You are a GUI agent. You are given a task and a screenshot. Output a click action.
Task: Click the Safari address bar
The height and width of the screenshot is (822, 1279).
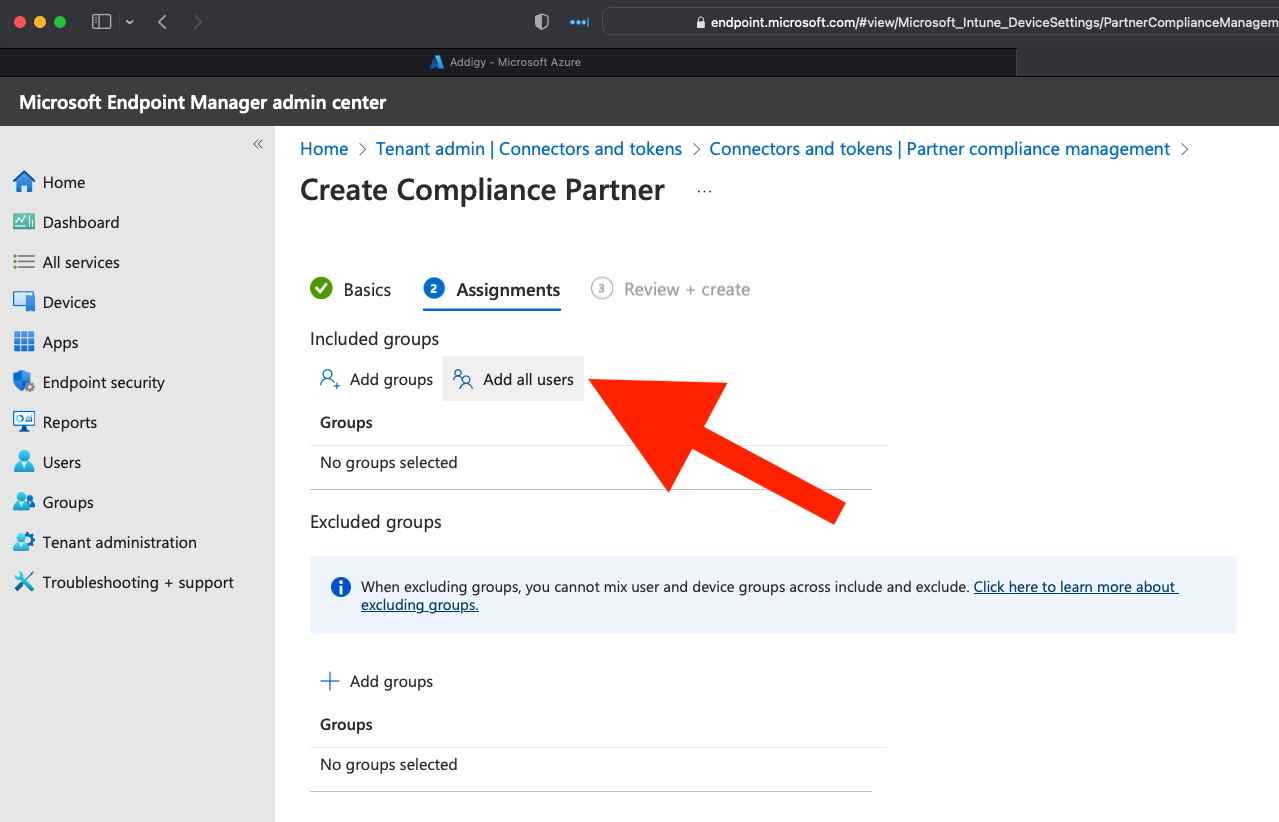940,22
